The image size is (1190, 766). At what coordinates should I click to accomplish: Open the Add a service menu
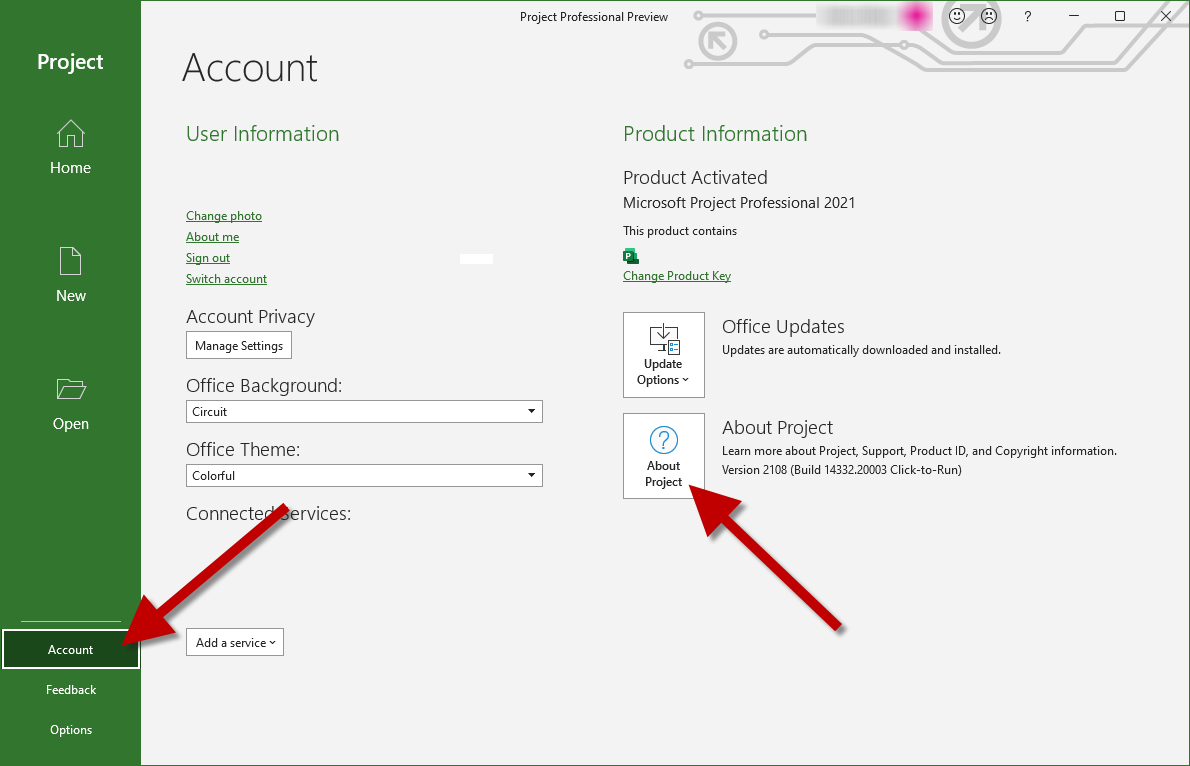pyautogui.click(x=235, y=642)
